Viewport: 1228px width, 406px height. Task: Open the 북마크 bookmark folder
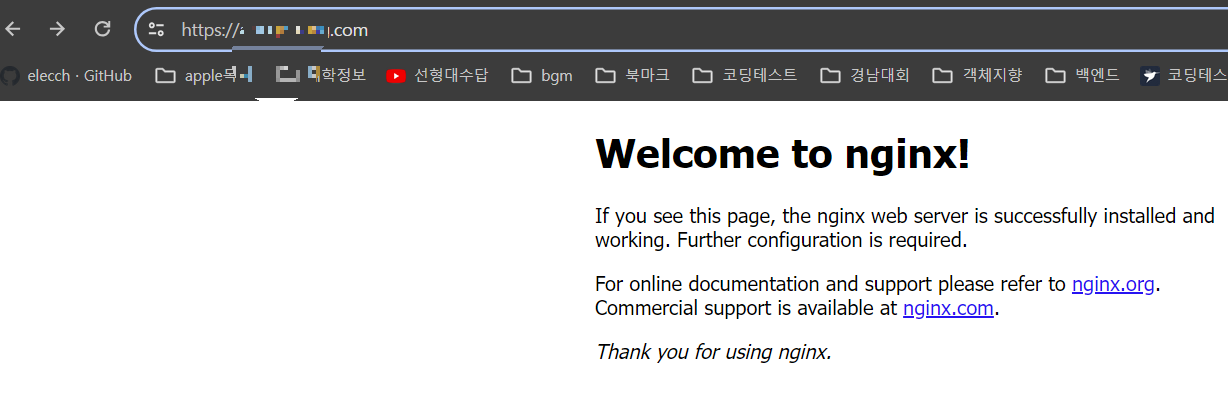(x=632, y=75)
